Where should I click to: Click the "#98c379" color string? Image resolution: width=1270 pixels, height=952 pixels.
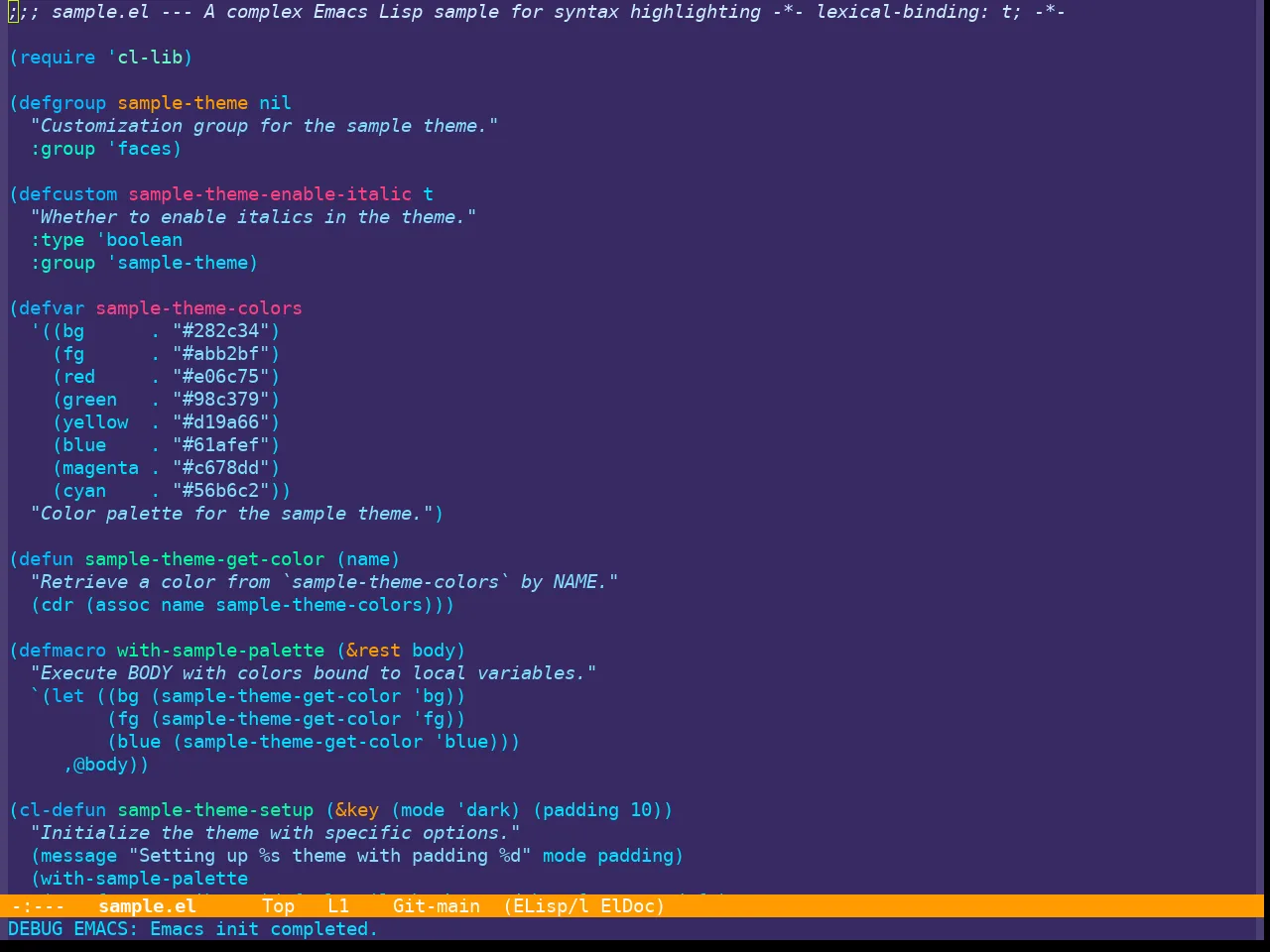click(x=220, y=400)
